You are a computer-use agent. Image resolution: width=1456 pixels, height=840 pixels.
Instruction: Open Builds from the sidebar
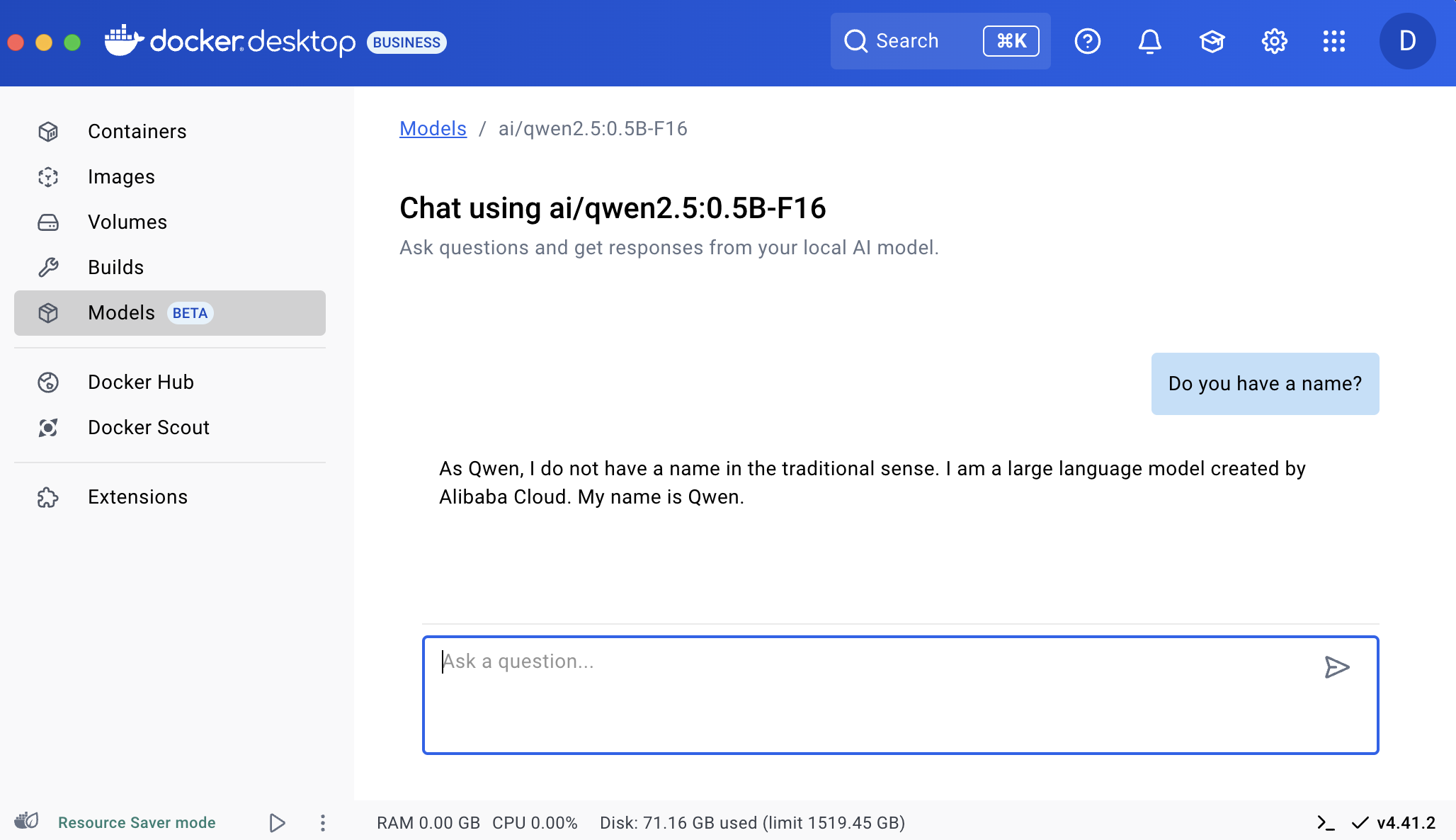coord(115,267)
